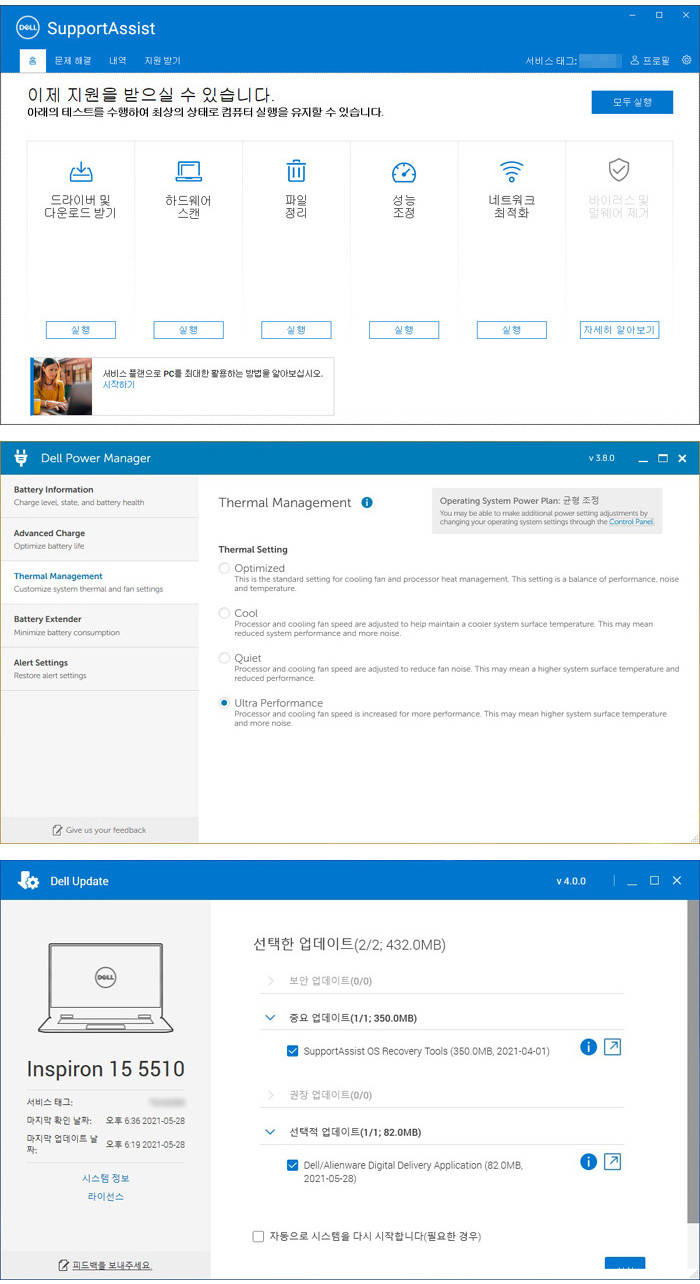
Task: Open the 프로필 profile in SupportAssist
Action: (650, 61)
